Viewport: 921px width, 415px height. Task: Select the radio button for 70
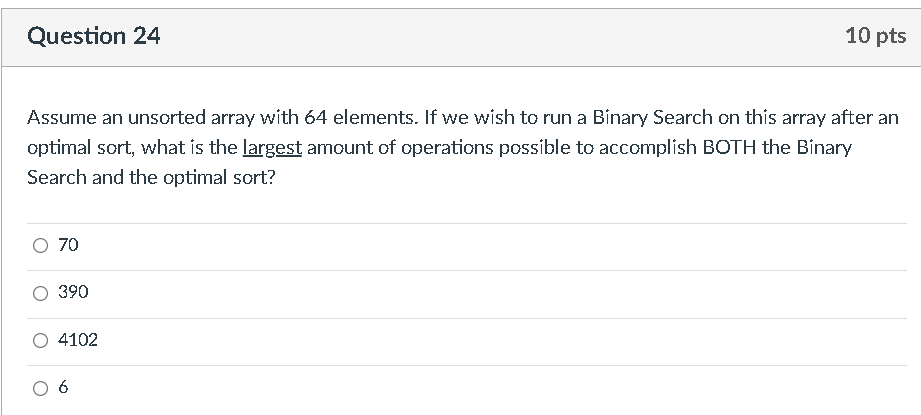40,245
